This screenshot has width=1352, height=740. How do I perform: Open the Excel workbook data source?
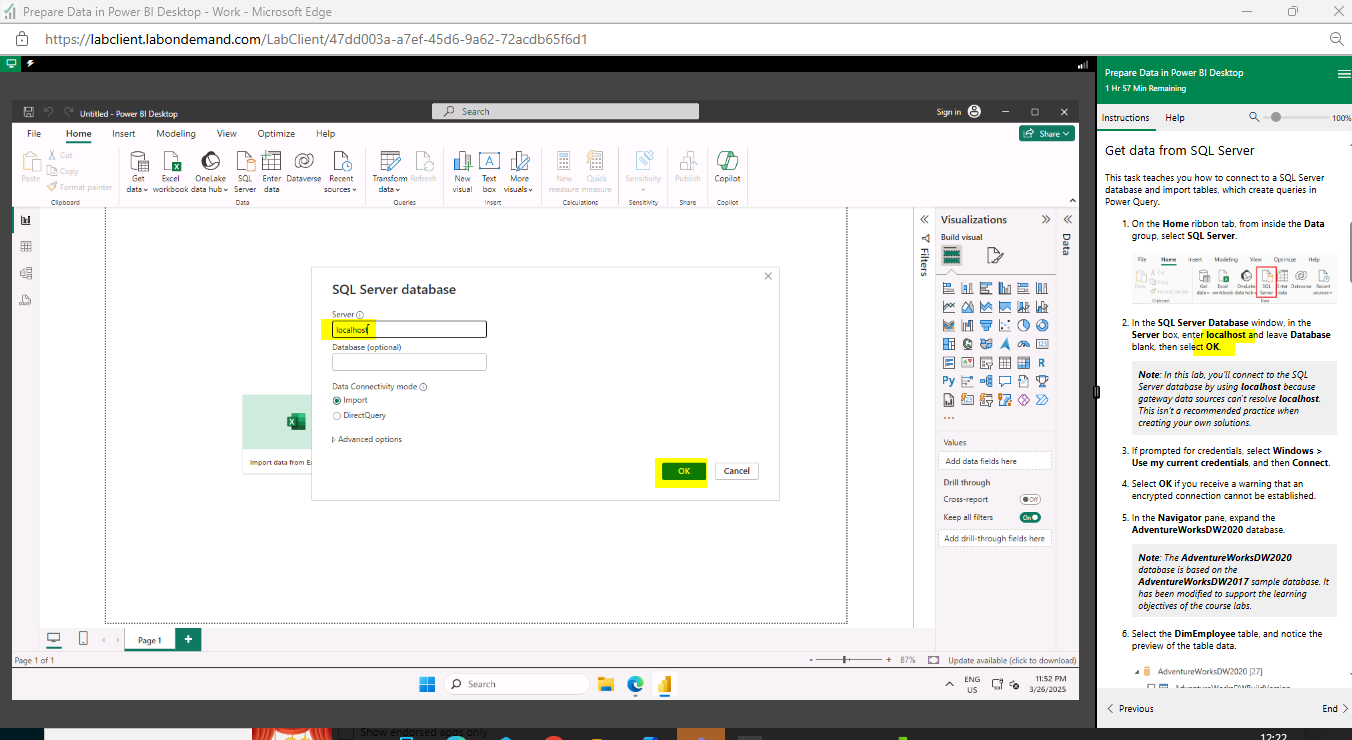click(x=171, y=171)
